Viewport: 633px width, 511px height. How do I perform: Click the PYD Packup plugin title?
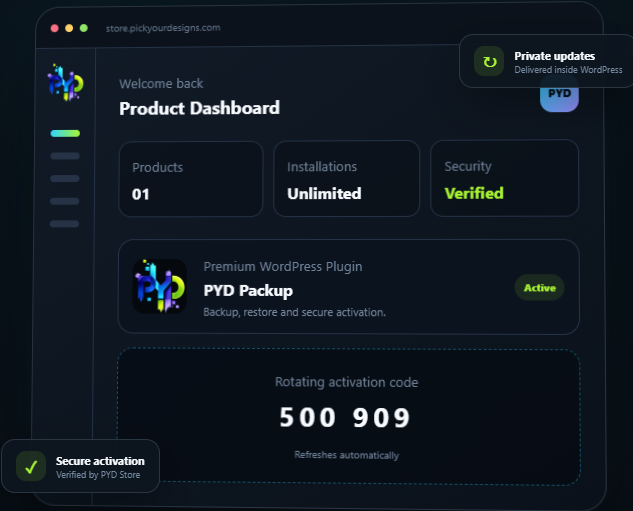coord(248,291)
